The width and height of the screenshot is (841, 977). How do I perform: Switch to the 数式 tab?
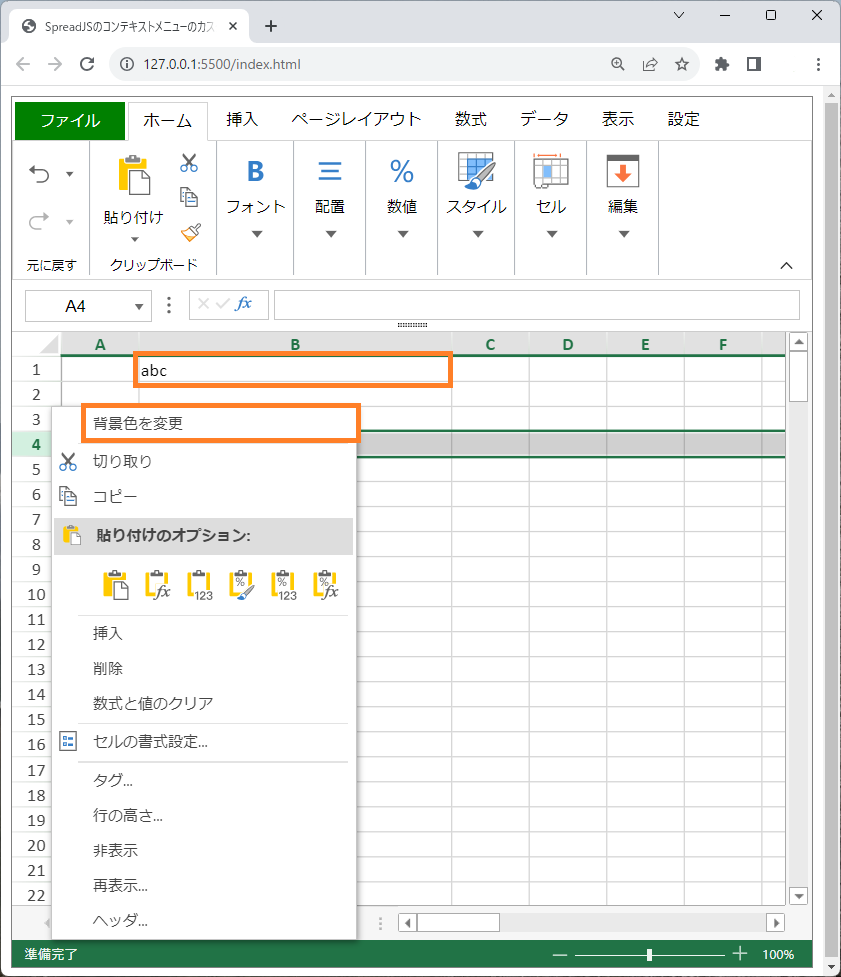click(x=470, y=120)
